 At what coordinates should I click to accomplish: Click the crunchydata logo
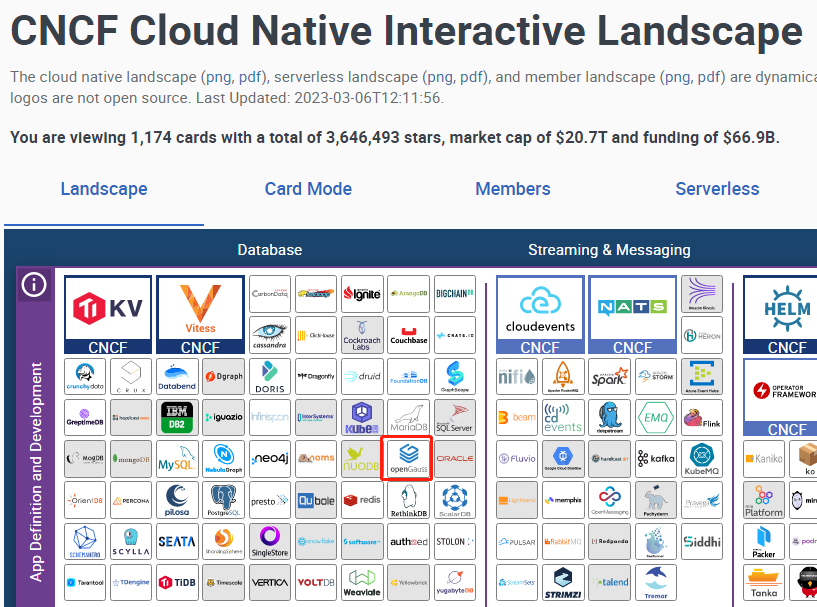pyautogui.click(x=85, y=376)
